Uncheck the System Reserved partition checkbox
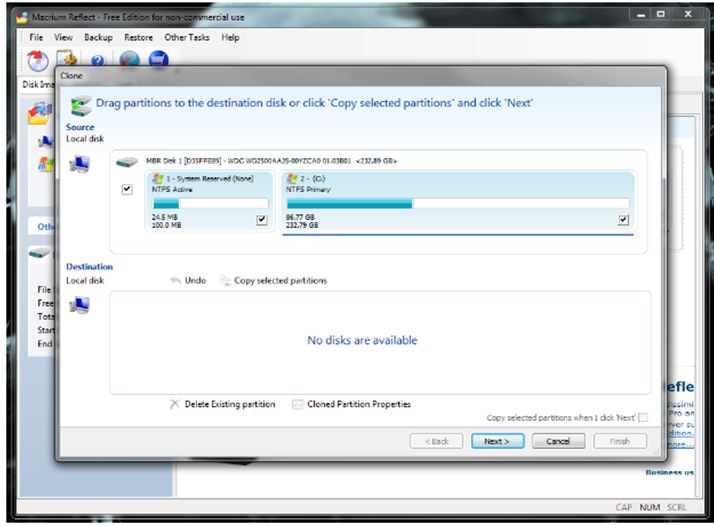 pyautogui.click(x=262, y=220)
